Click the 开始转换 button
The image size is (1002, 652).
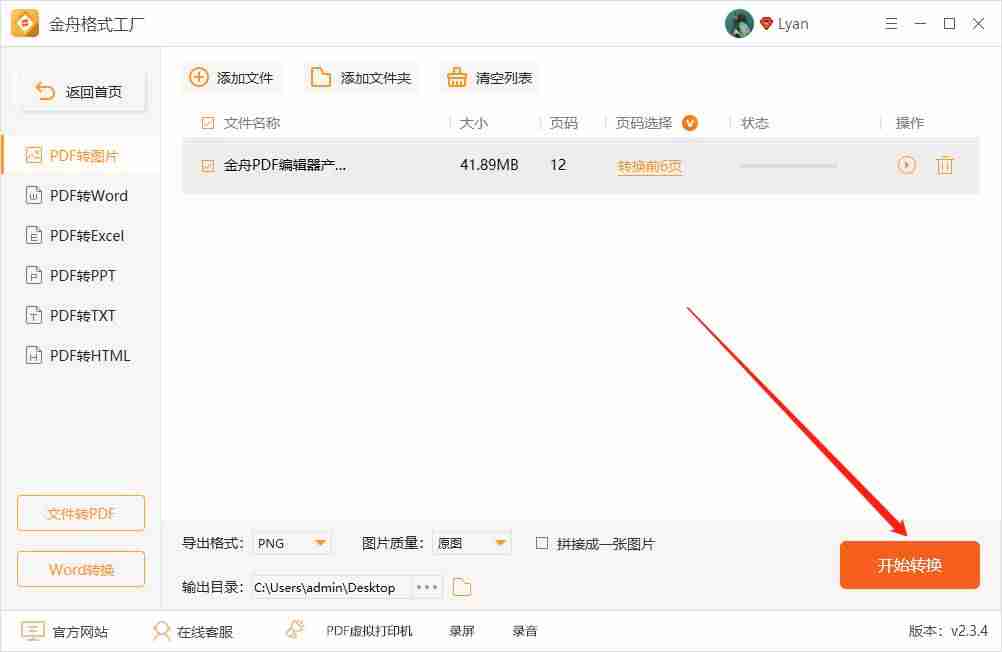coord(909,564)
